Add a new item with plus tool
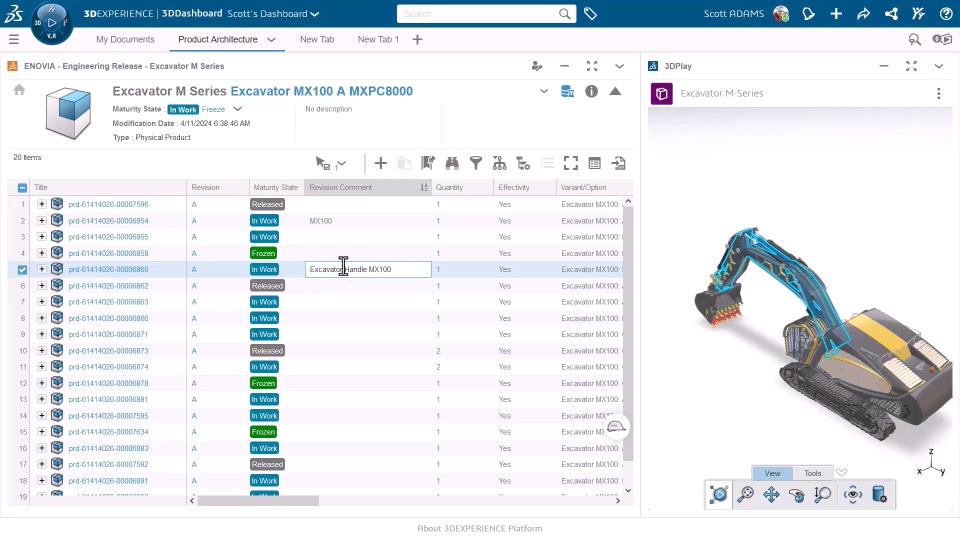This screenshot has width=960, height=540. 380,163
